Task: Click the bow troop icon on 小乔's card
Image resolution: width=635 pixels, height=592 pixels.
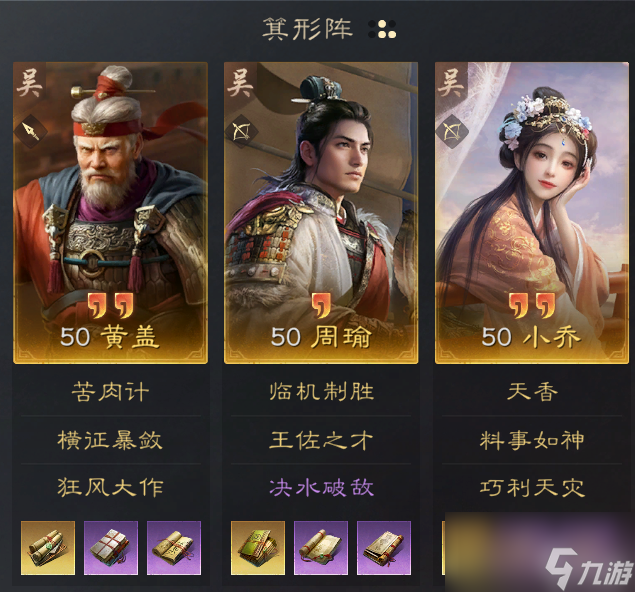Action: tap(452, 132)
